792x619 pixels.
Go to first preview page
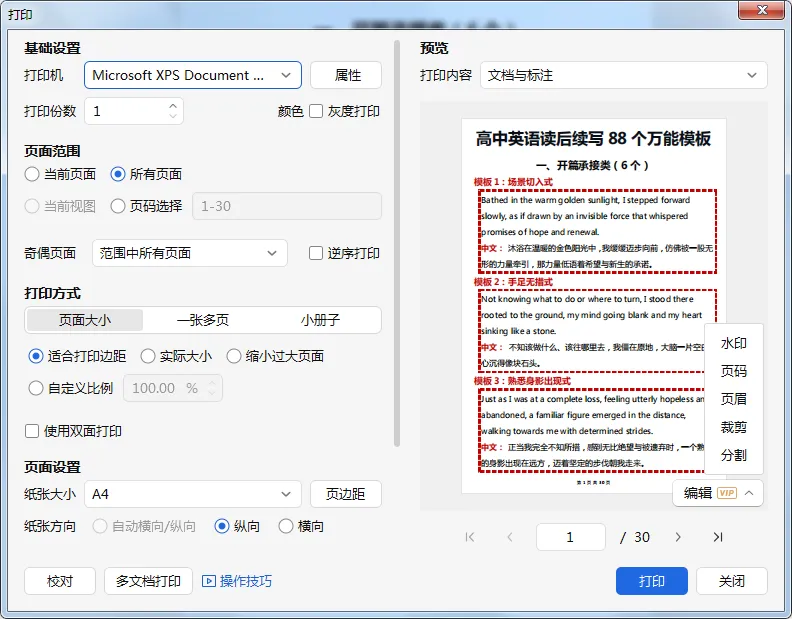pos(470,537)
